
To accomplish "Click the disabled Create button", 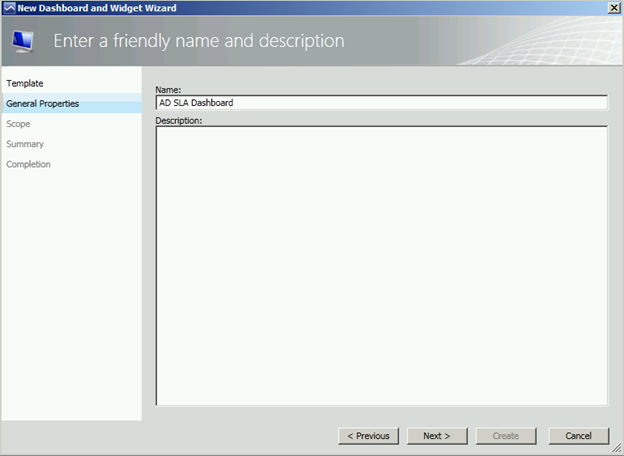I will (x=506, y=436).
